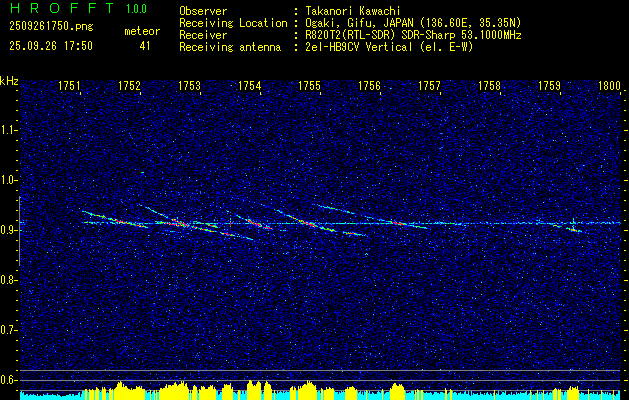This screenshot has width=629, height=400.
Task: Click the 1755 time marker
Action: (310, 85)
